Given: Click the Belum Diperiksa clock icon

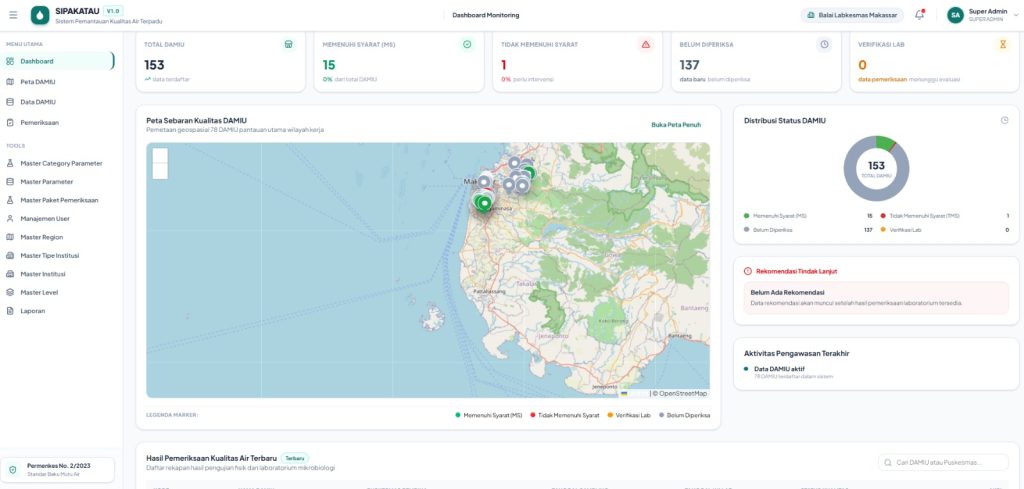Looking at the screenshot, I should (824, 44).
